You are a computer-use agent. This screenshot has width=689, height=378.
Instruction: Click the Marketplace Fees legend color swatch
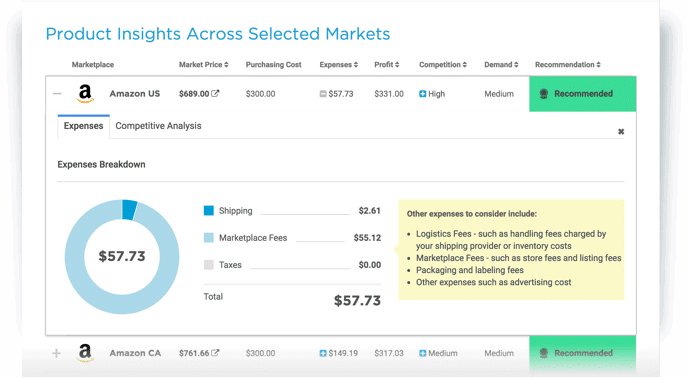[x=209, y=238]
